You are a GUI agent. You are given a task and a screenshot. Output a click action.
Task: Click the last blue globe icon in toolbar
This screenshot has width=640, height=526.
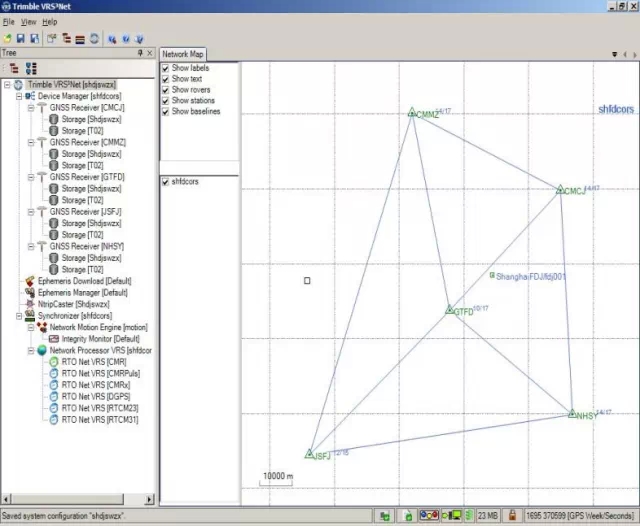[139, 39]
